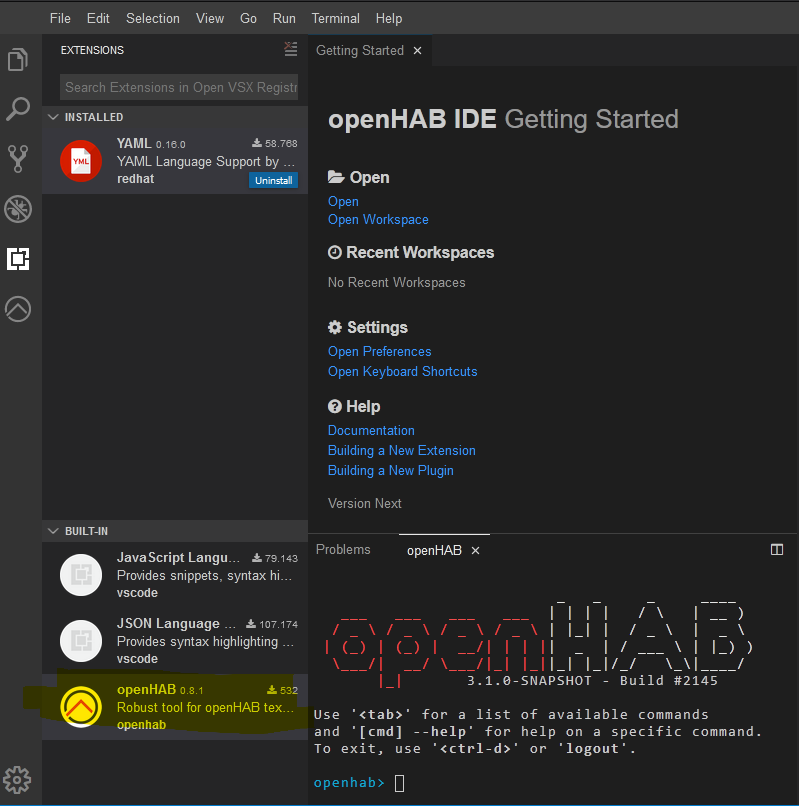This screenshot has height=806, width=799.
Task: Click the Extensions view icon
Action: point(18,259)
